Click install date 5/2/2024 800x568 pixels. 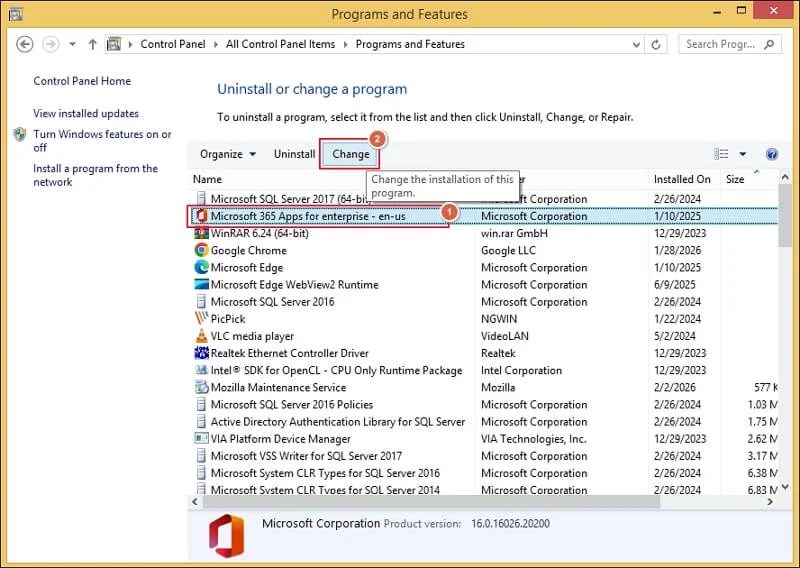[674, 336]
